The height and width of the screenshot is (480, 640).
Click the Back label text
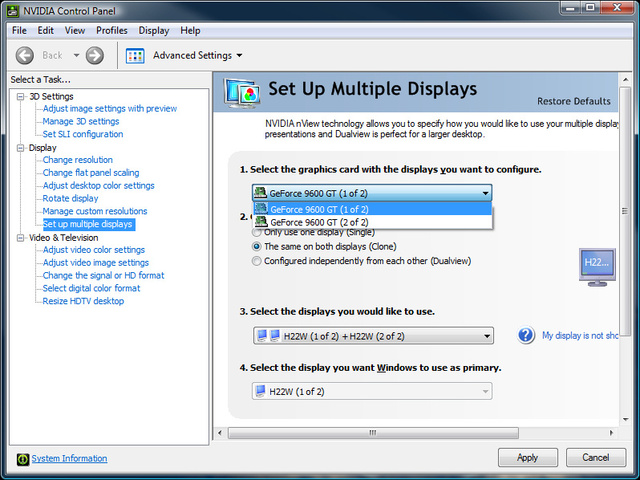52,55
